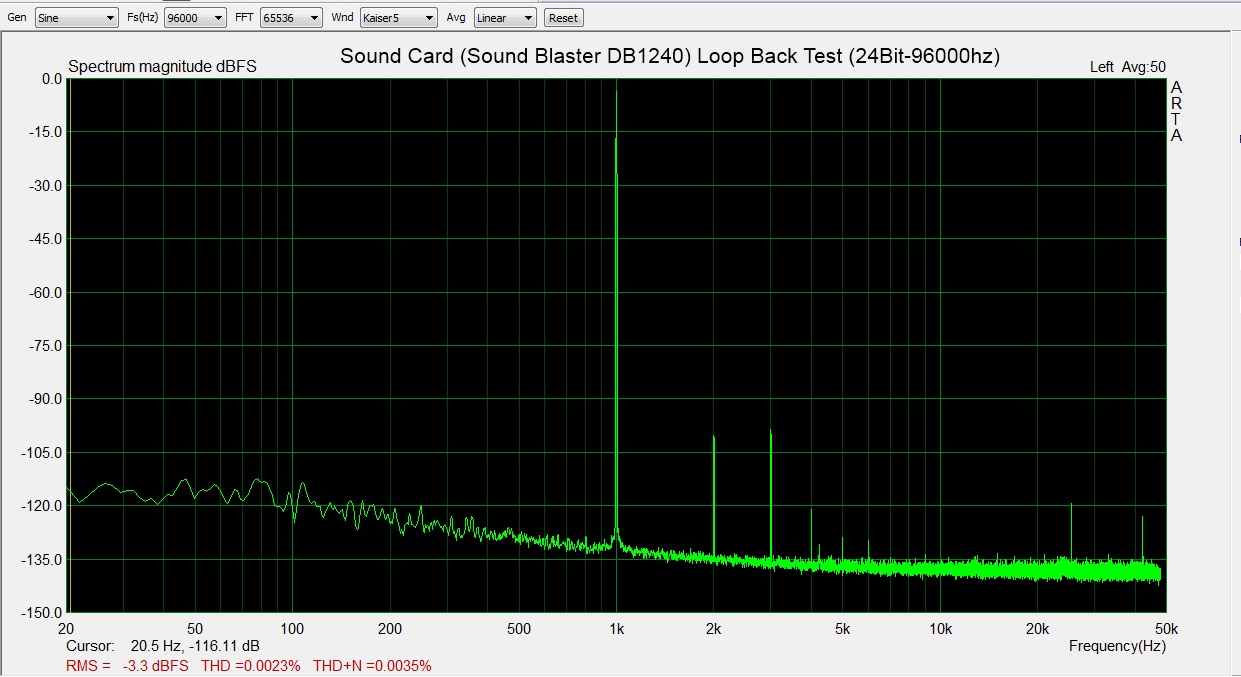Viewport: 1241px width, 677px height.
Task: Click the RMS -3.3 dBFS value
Action: click(129, 665)
